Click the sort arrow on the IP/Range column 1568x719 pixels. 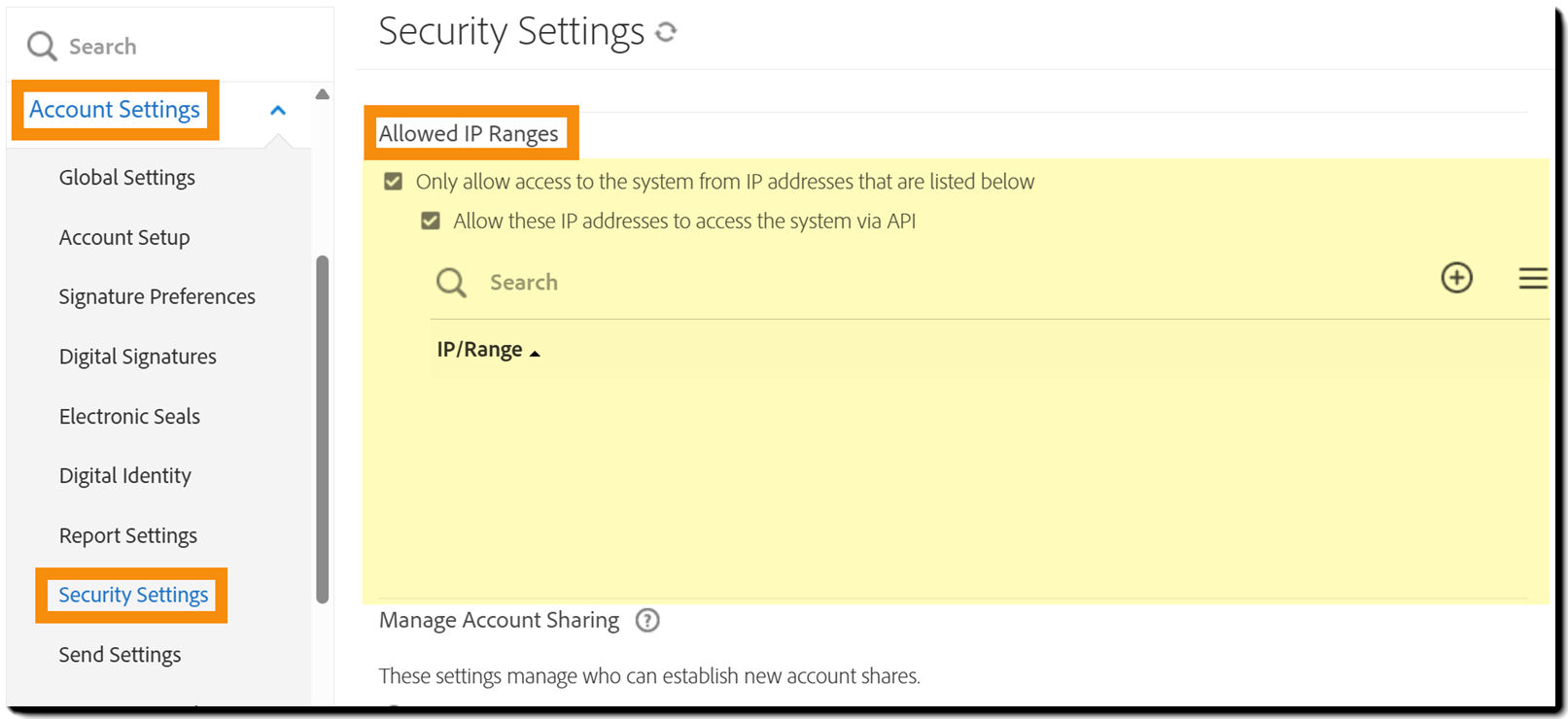coord(536,351)
